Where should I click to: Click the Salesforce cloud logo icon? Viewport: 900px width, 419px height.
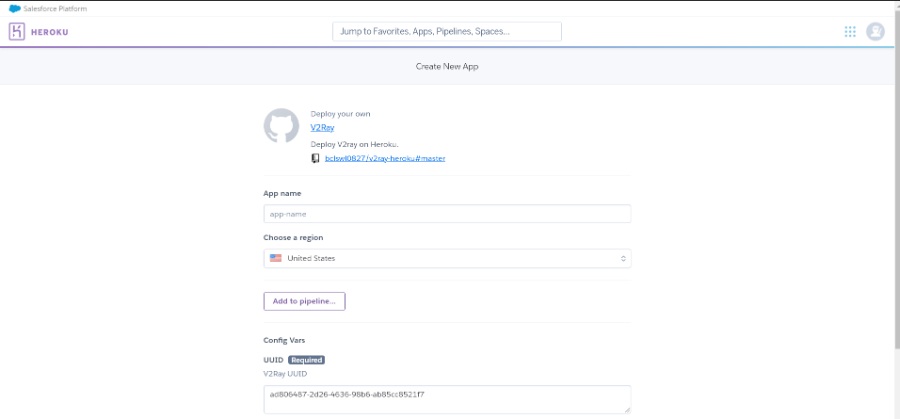tap(15, 8)
